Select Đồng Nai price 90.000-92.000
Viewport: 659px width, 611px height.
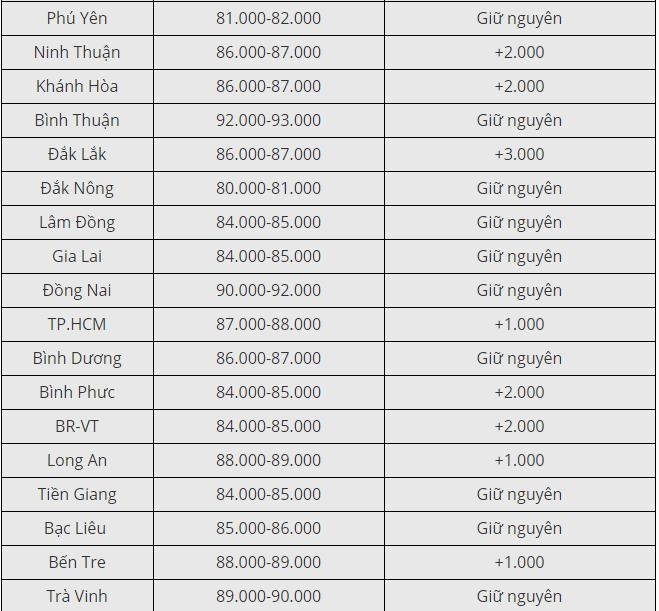269,290
